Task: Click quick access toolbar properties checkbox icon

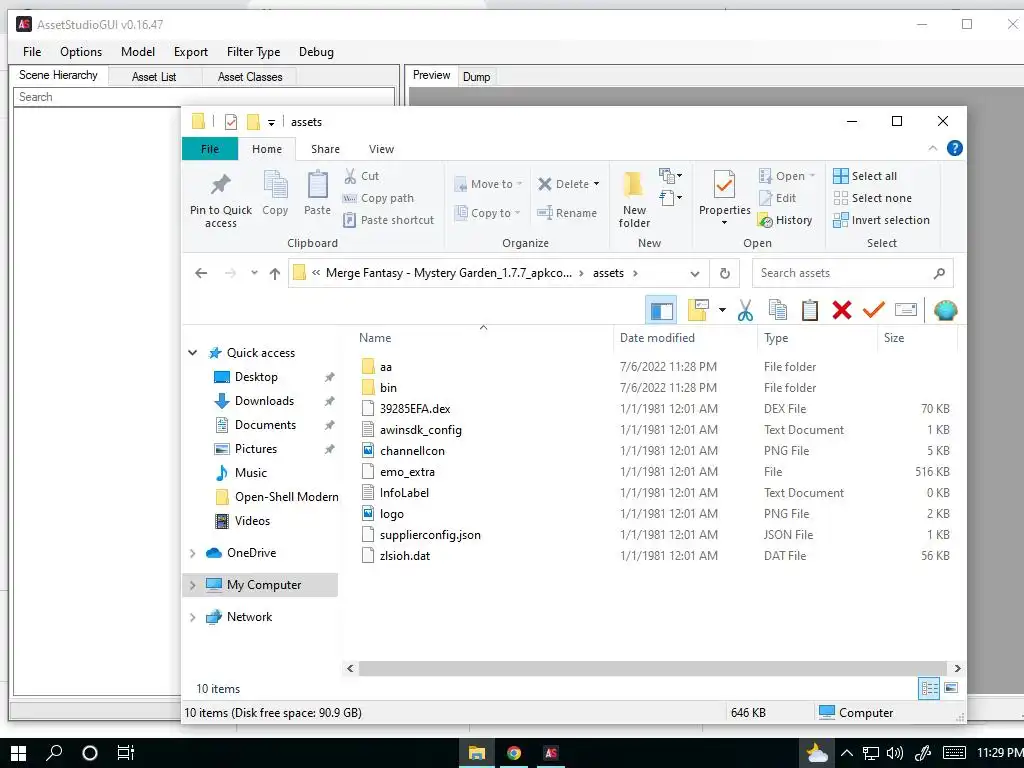Action: pos(231,122)
